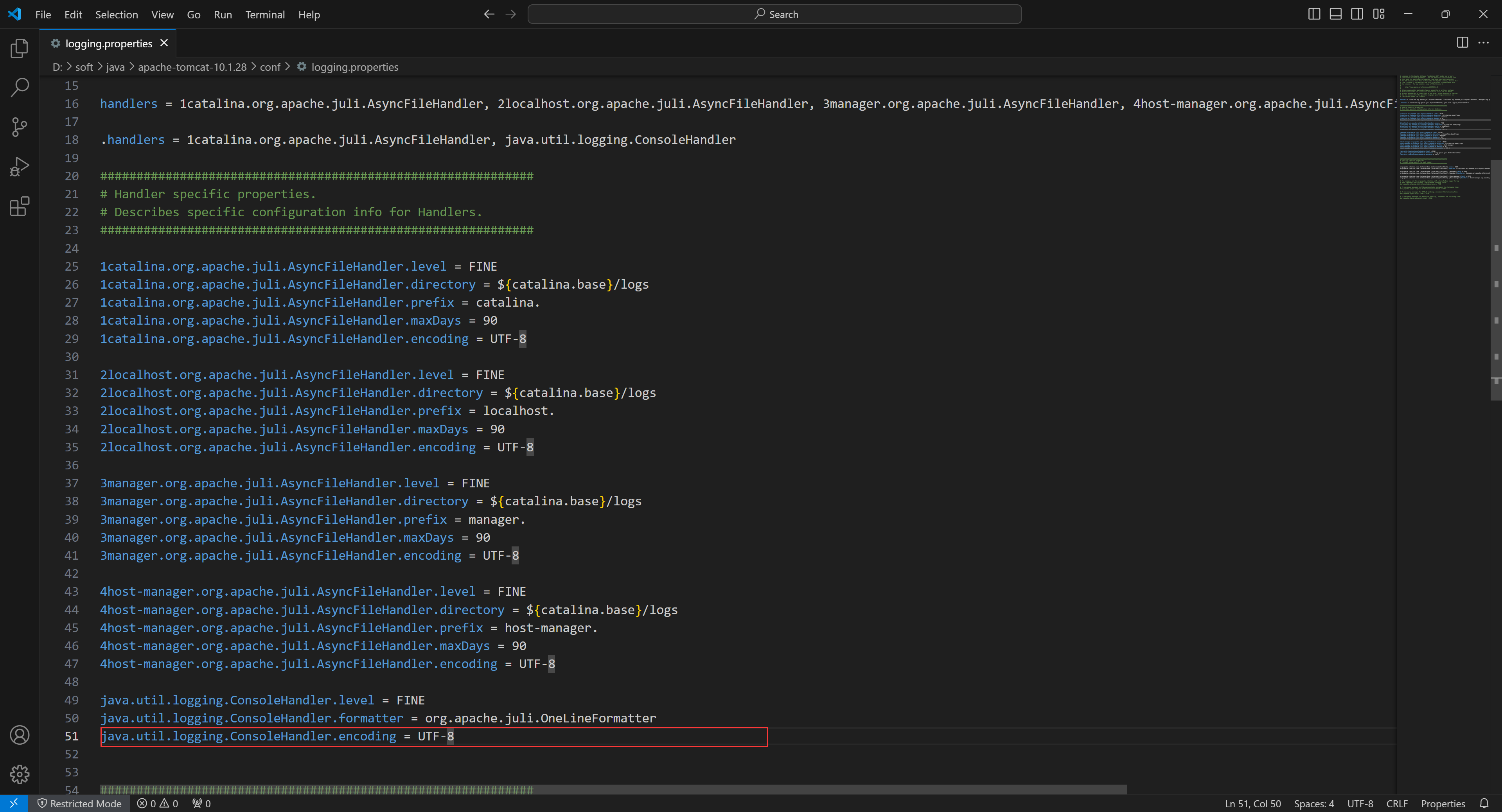1502x812 pixels.
Task: Click Restricted Mode in the status bar
Action: point(79,803)
